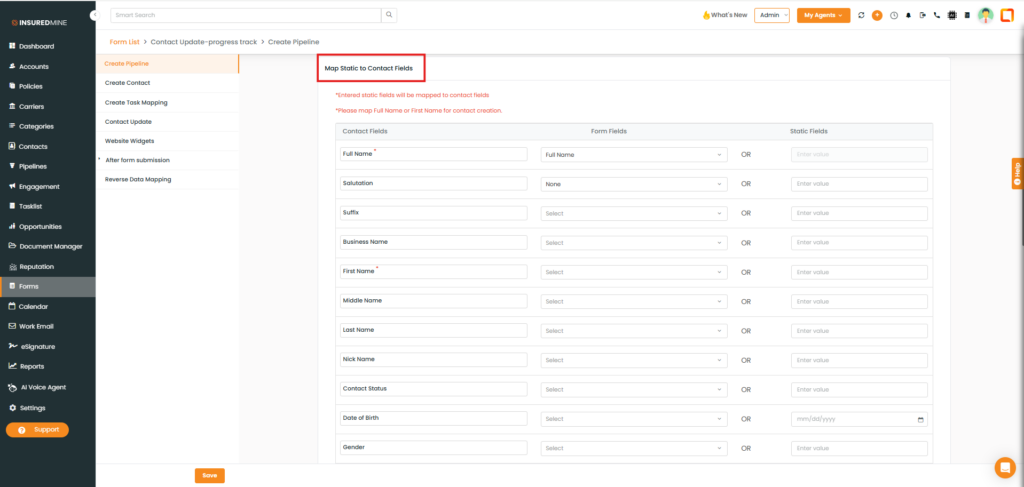
Task: Open the Admin role dropdown
Action: (x=772, y=15)
